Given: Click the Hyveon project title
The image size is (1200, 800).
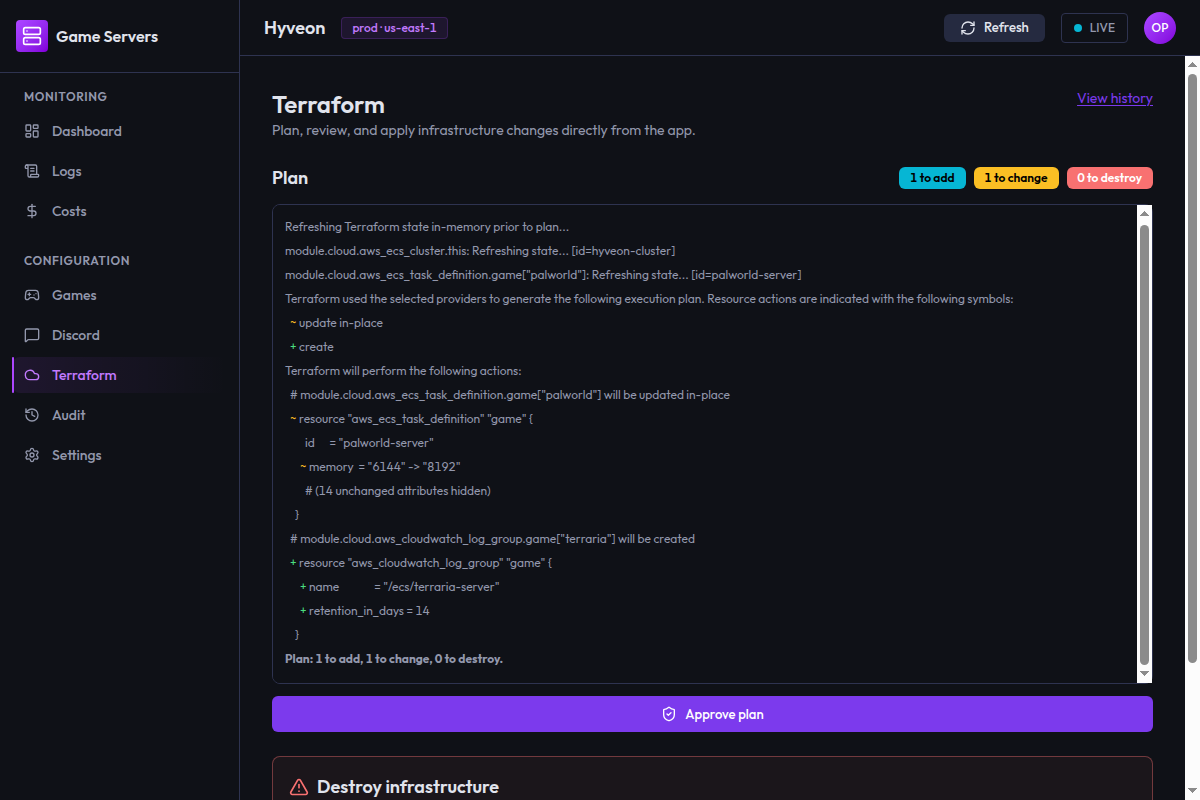Looking at the screenshot, I should click(x=294, y=28).
